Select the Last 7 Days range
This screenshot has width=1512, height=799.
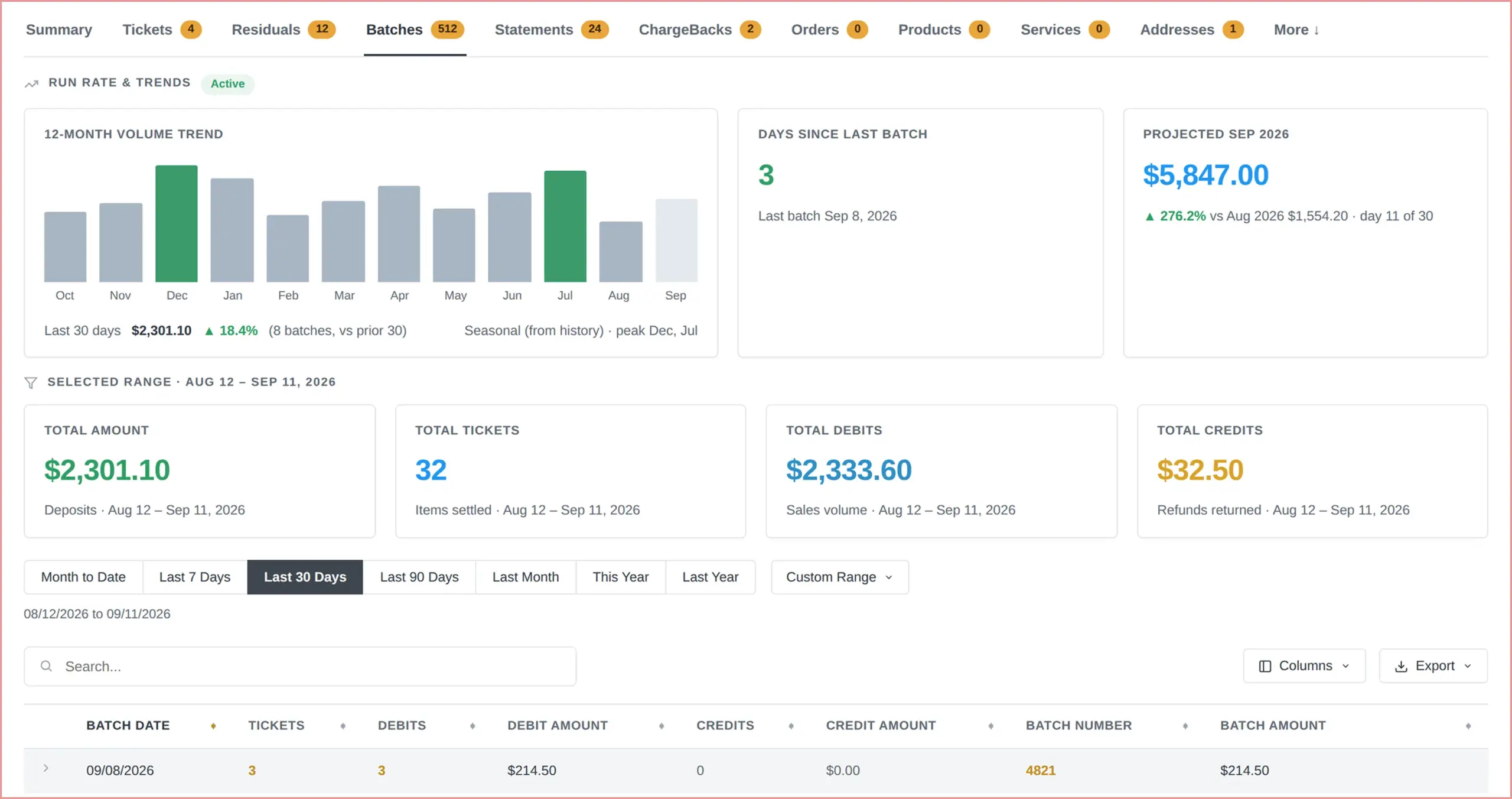pos(195,577)
